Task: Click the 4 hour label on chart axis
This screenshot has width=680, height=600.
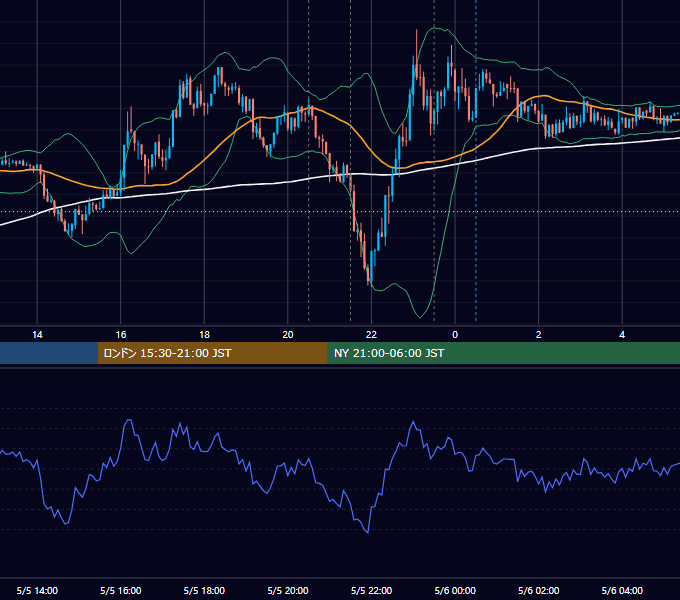Action: (622, 335)
